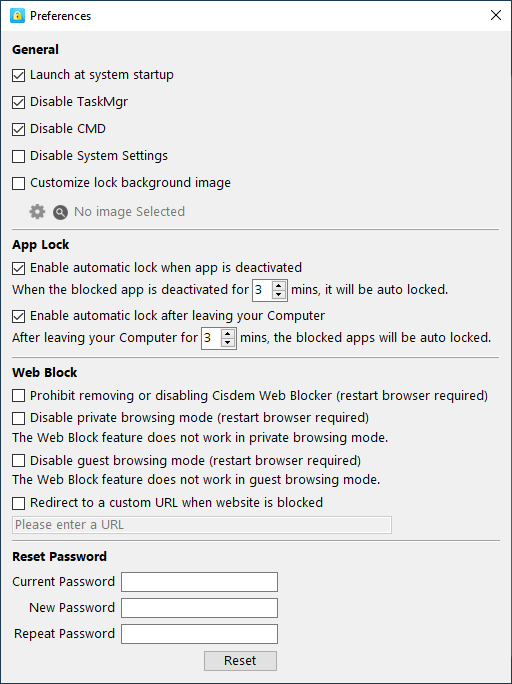Click the padlock app icon in title bar
Image resolution: width=512 pixels, height=684 pixels.
(x=17, y=16)
